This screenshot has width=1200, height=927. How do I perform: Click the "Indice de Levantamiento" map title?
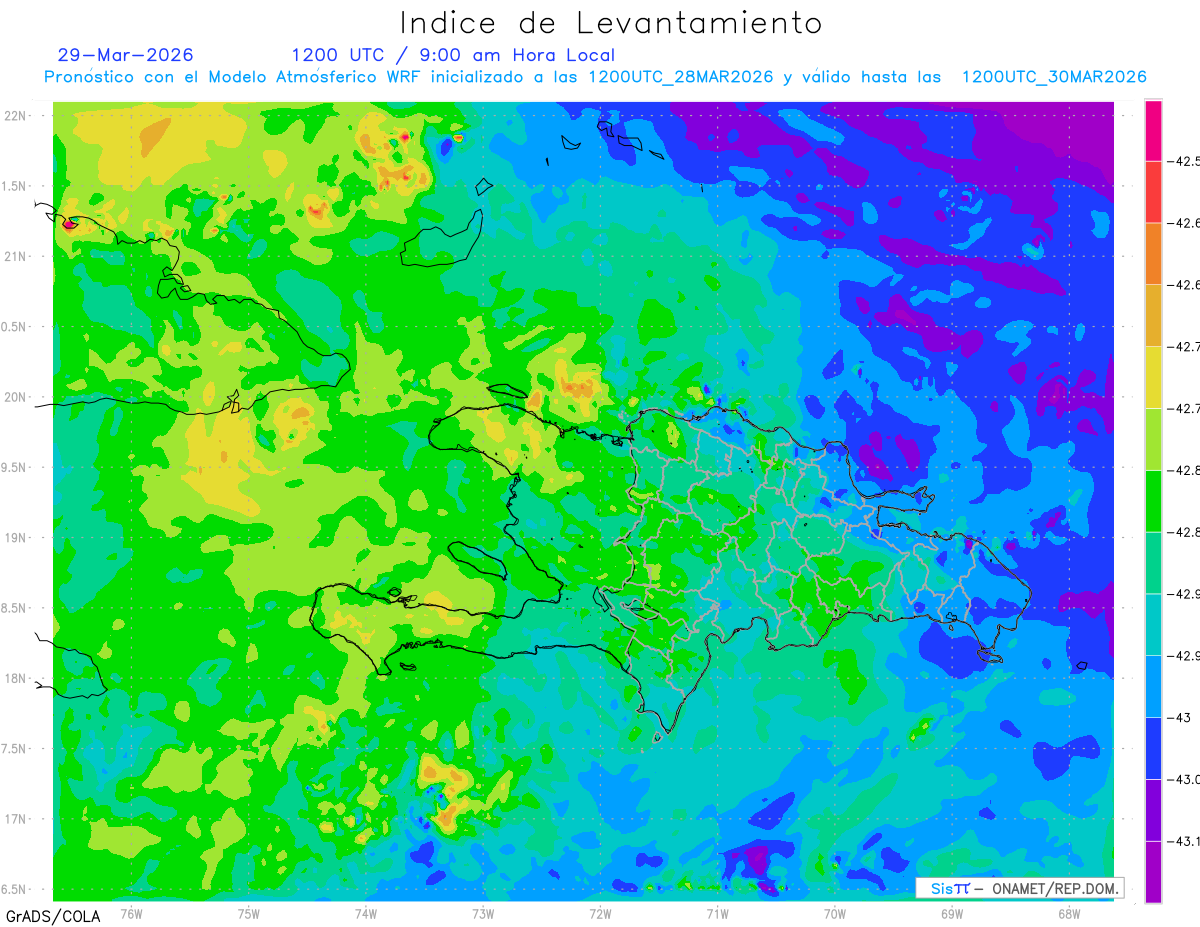pos(611,23)
